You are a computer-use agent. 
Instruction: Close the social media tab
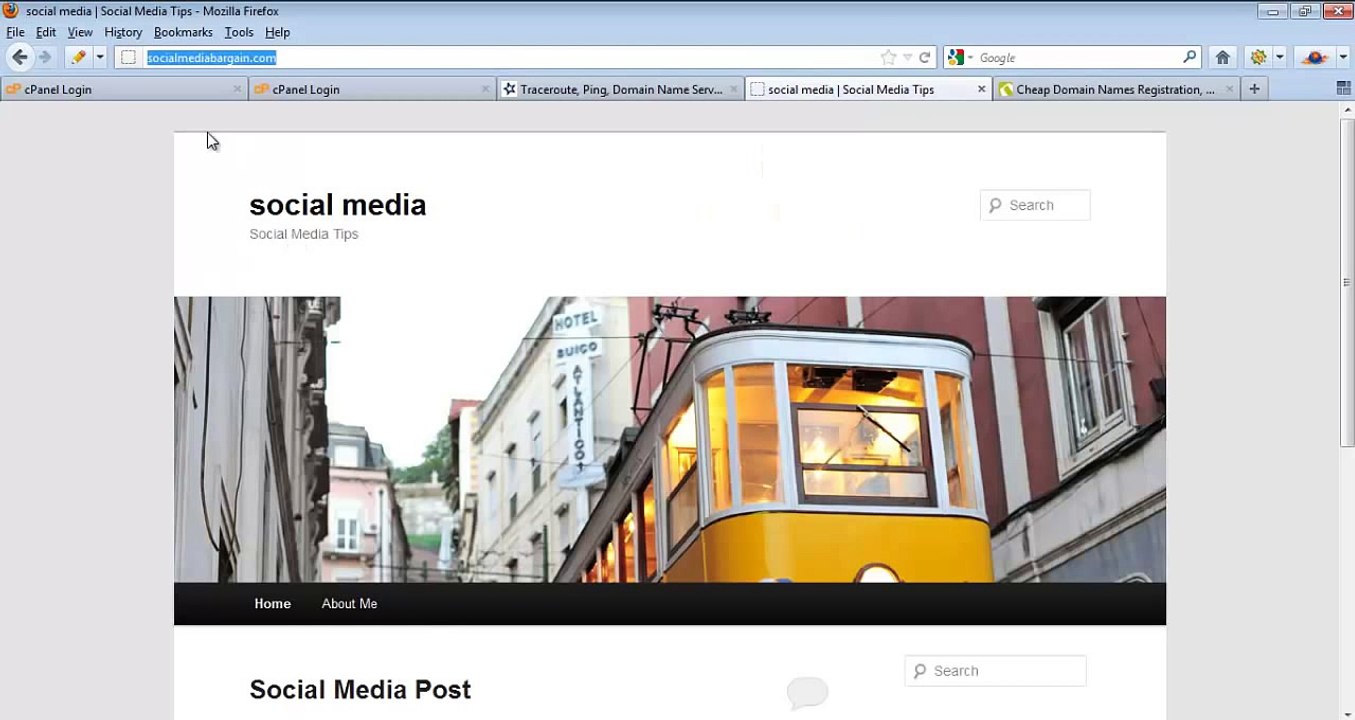(x=981, y=89)
